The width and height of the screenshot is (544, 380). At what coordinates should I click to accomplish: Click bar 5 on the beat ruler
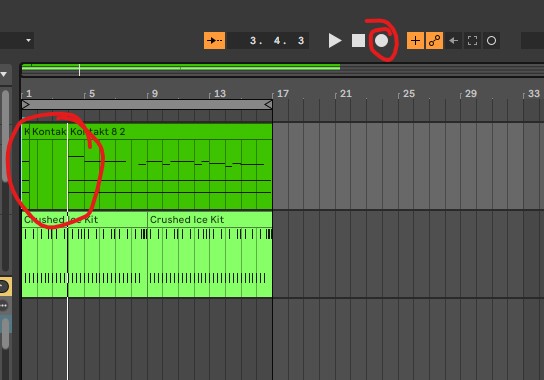92,94
